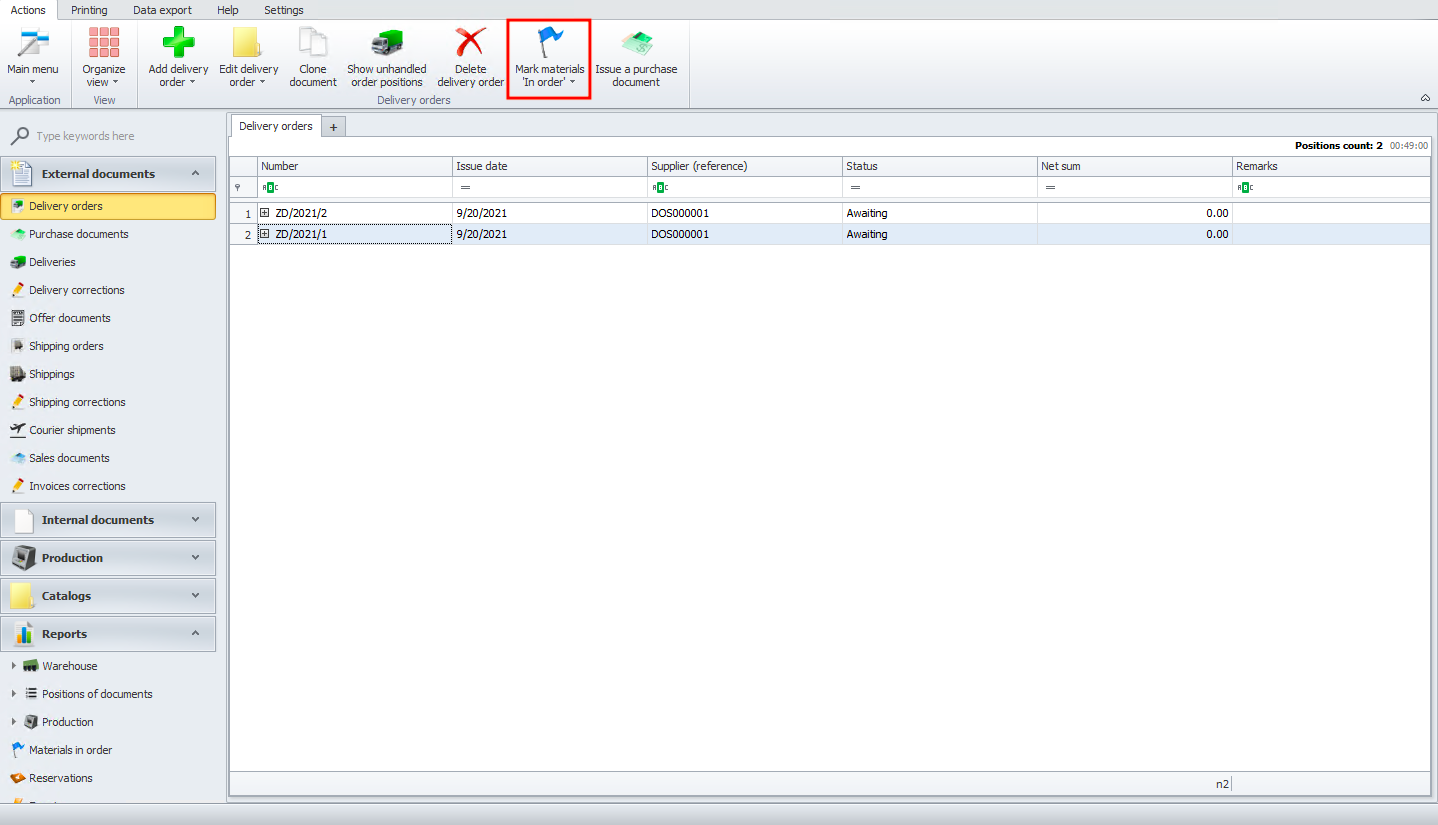1438x825 pixels.
Task: Open Delivery orders in sidebar
Action: click(x=108, y=206)
